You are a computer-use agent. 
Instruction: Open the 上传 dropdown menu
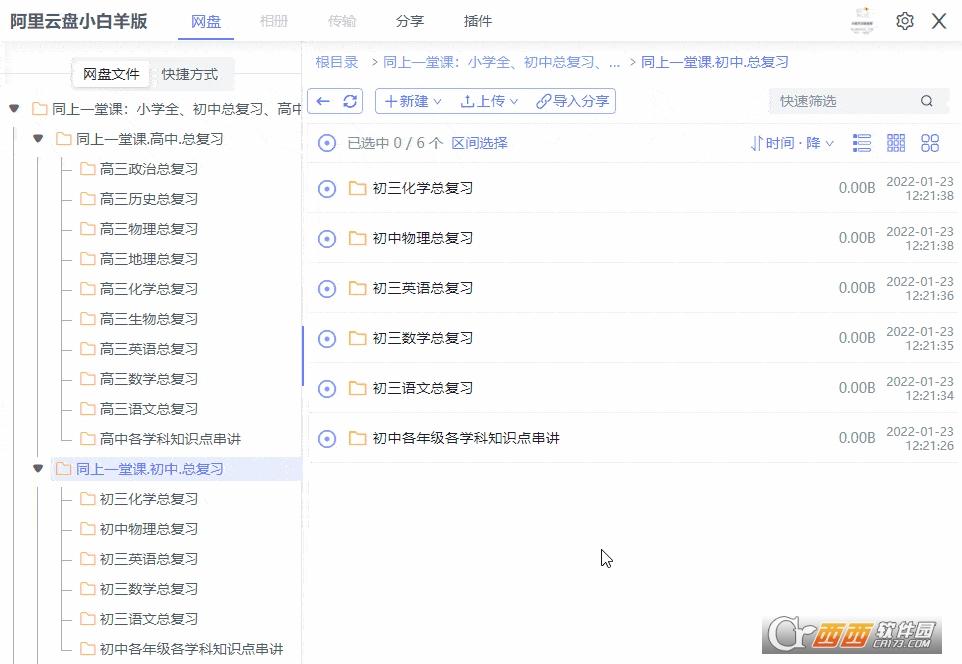[x=489, y=101]
